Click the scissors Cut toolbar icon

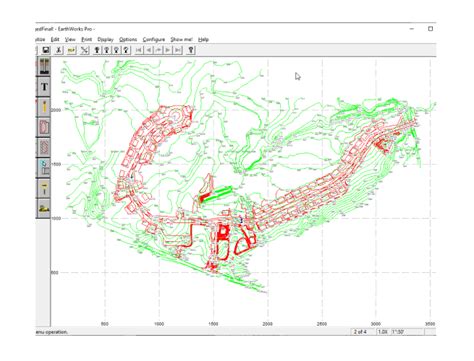[x=59, y=50]
